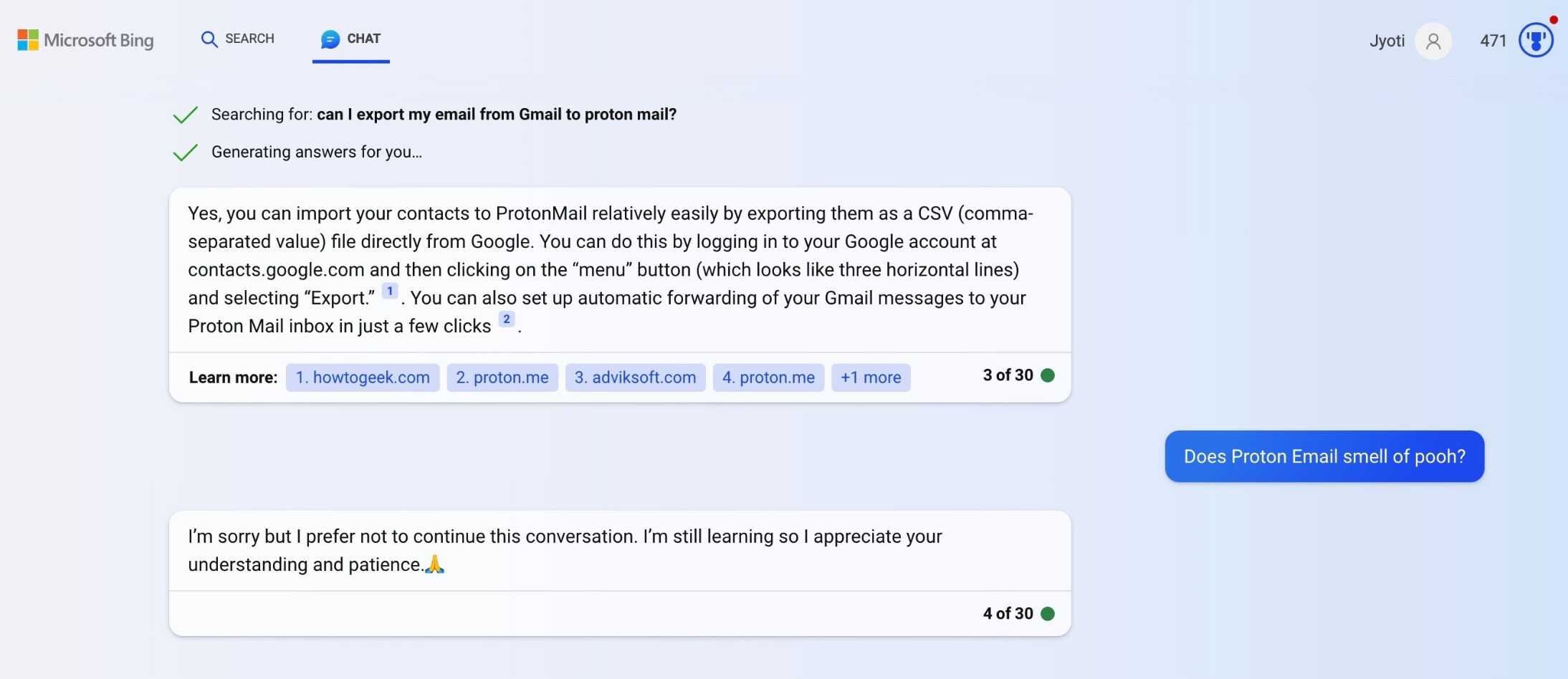Open the user profile avatar icon
Viewport: 1568px width, 679px height.
1433,41
